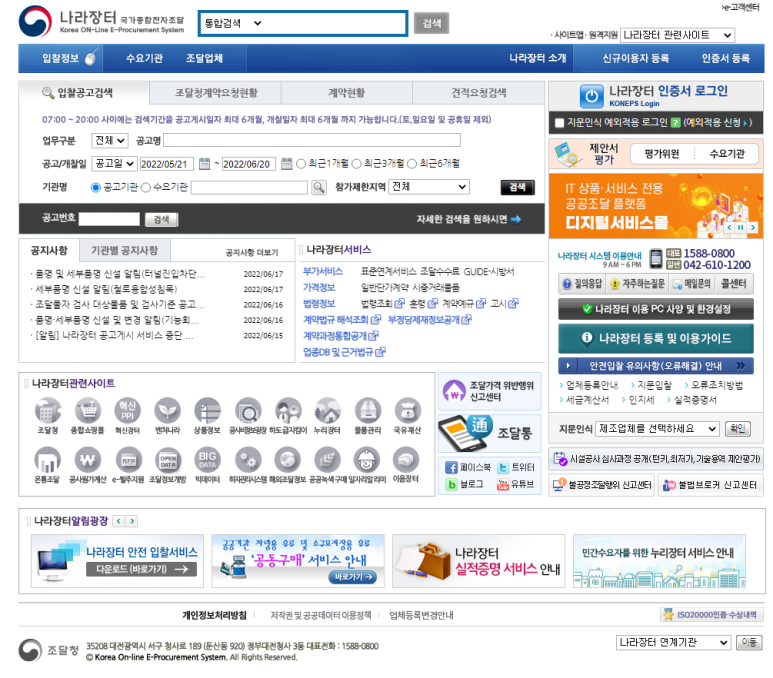Open the 상품정보 checklist icon

(208, 411)
